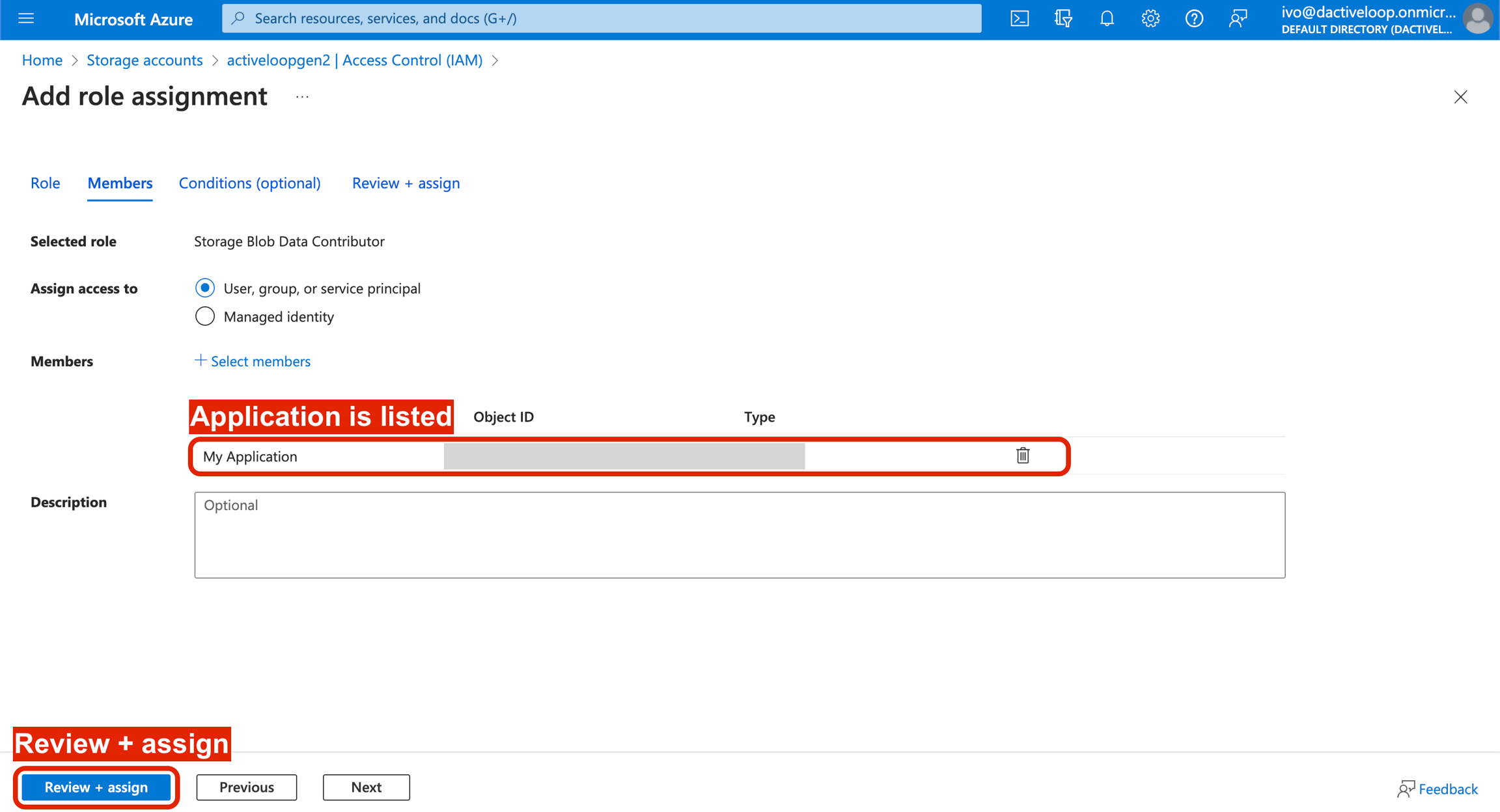Open the notifications bell
This screenshot has height=812, width=1500.
(1107, 18)
